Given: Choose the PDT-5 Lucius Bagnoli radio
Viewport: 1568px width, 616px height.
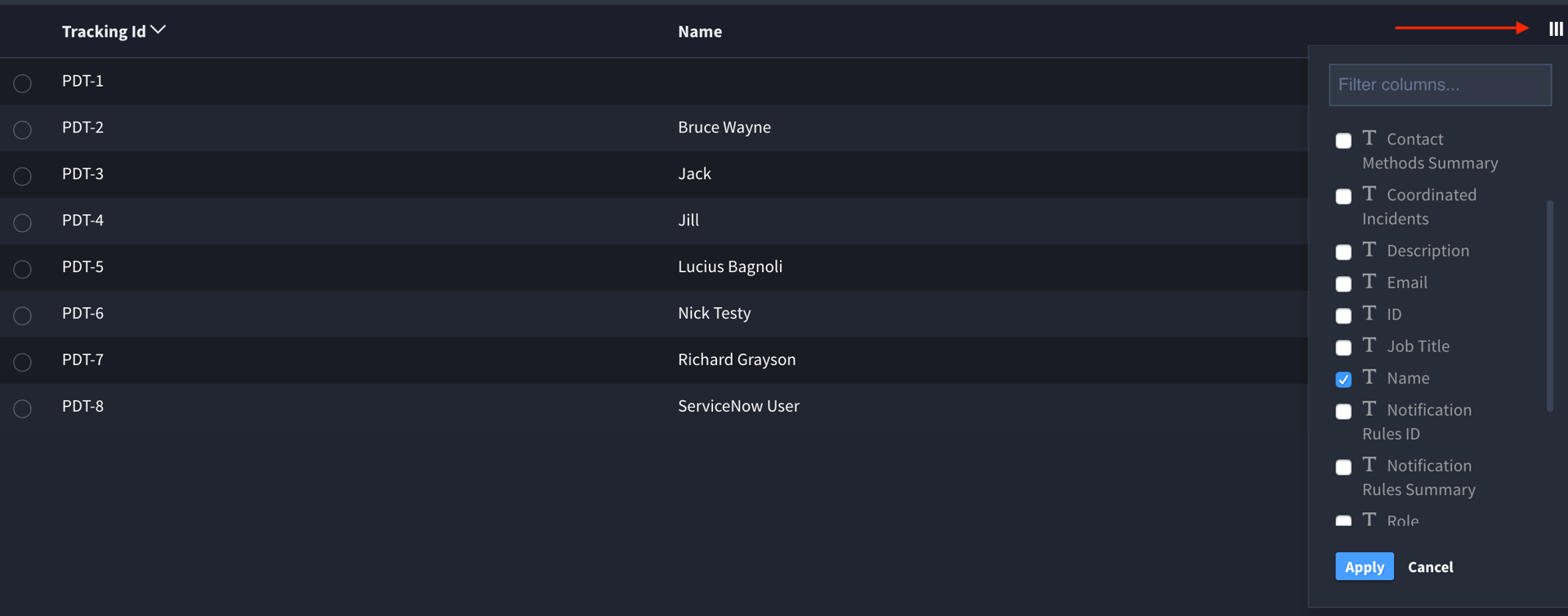Looking at the screenshot, I should click(x=23, y=269).
